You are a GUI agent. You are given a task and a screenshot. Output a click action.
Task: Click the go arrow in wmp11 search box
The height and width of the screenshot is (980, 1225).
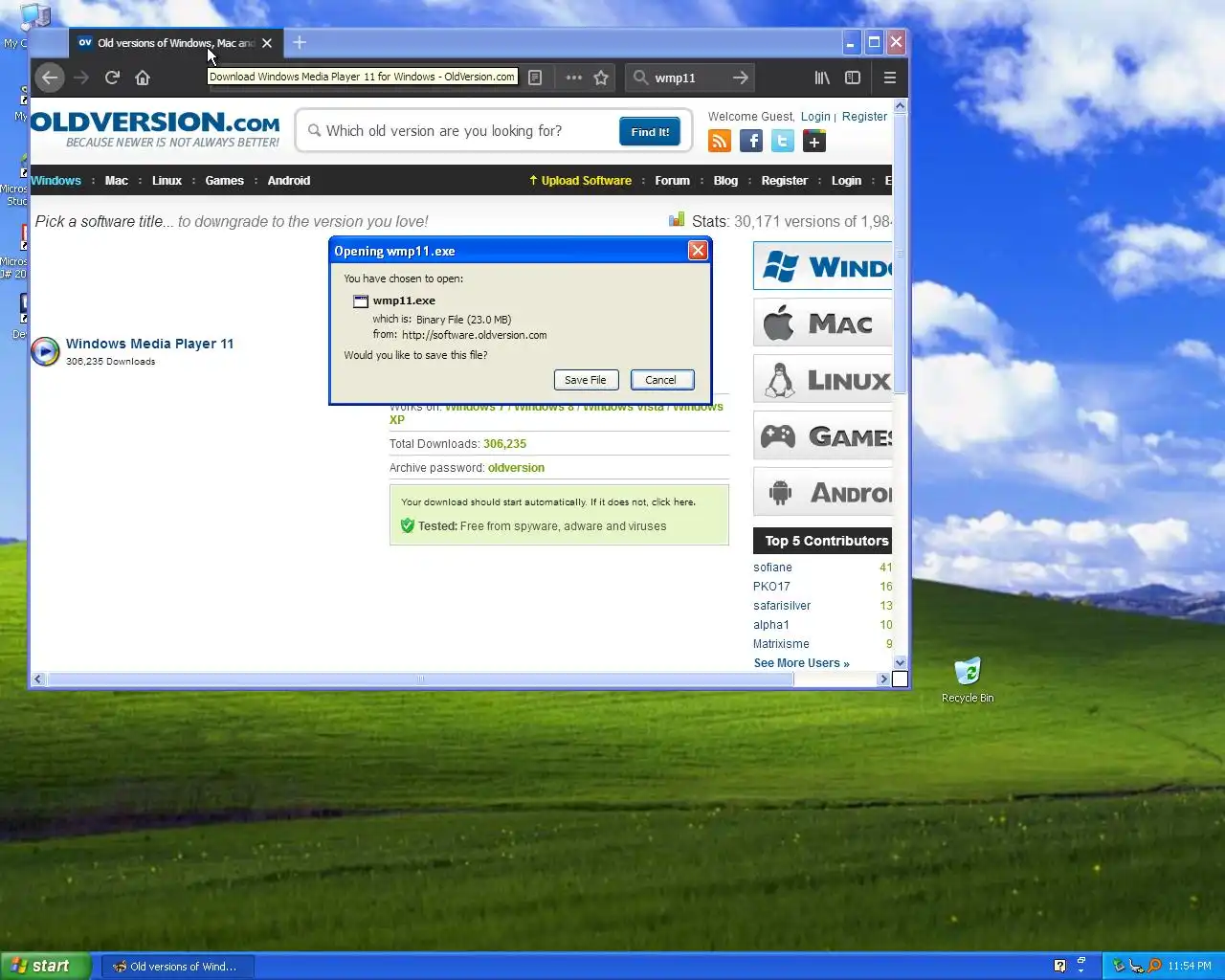click(x=740, y=78)
